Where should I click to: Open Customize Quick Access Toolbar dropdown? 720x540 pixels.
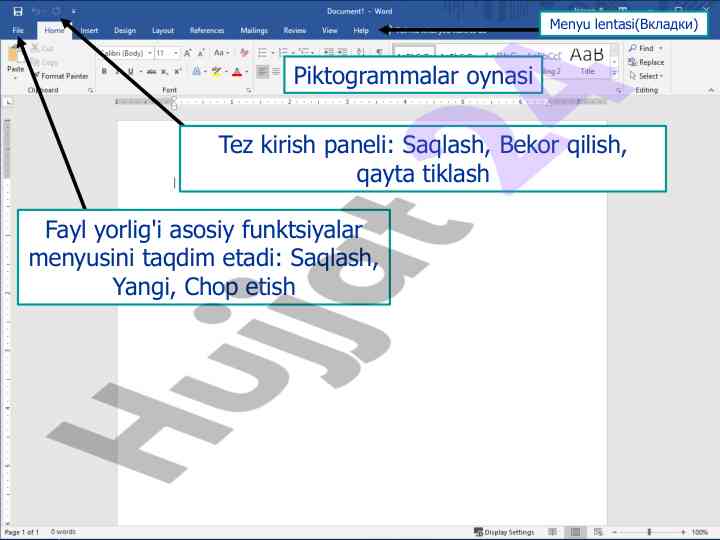pos(73,11)
